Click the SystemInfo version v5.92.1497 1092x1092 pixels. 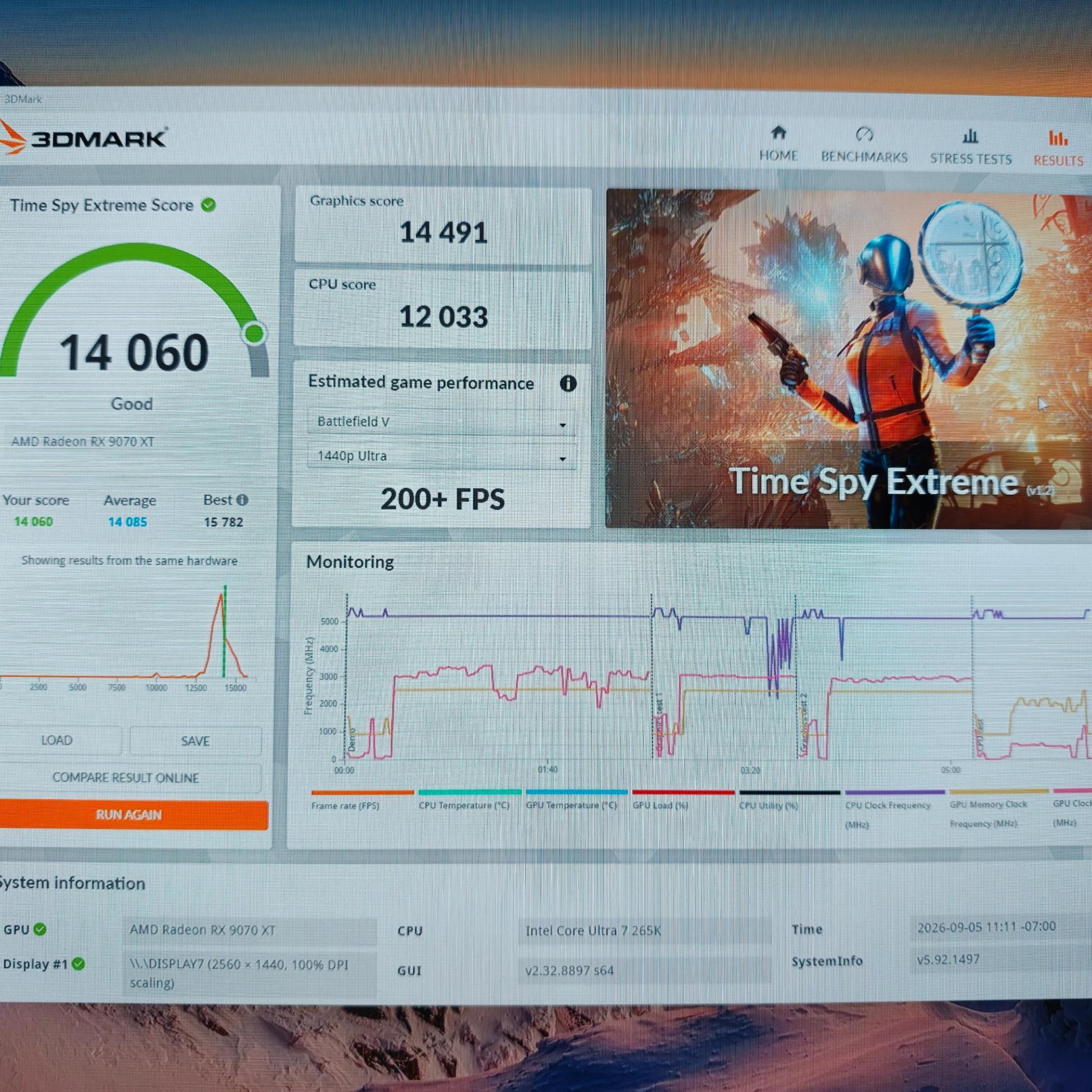coord(948,959)
